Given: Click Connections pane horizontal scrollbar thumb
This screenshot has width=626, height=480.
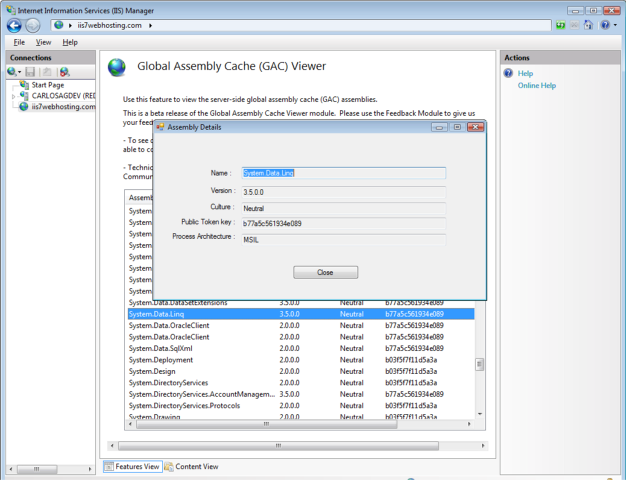Looking at the screenshot, I should click(36, 469).
